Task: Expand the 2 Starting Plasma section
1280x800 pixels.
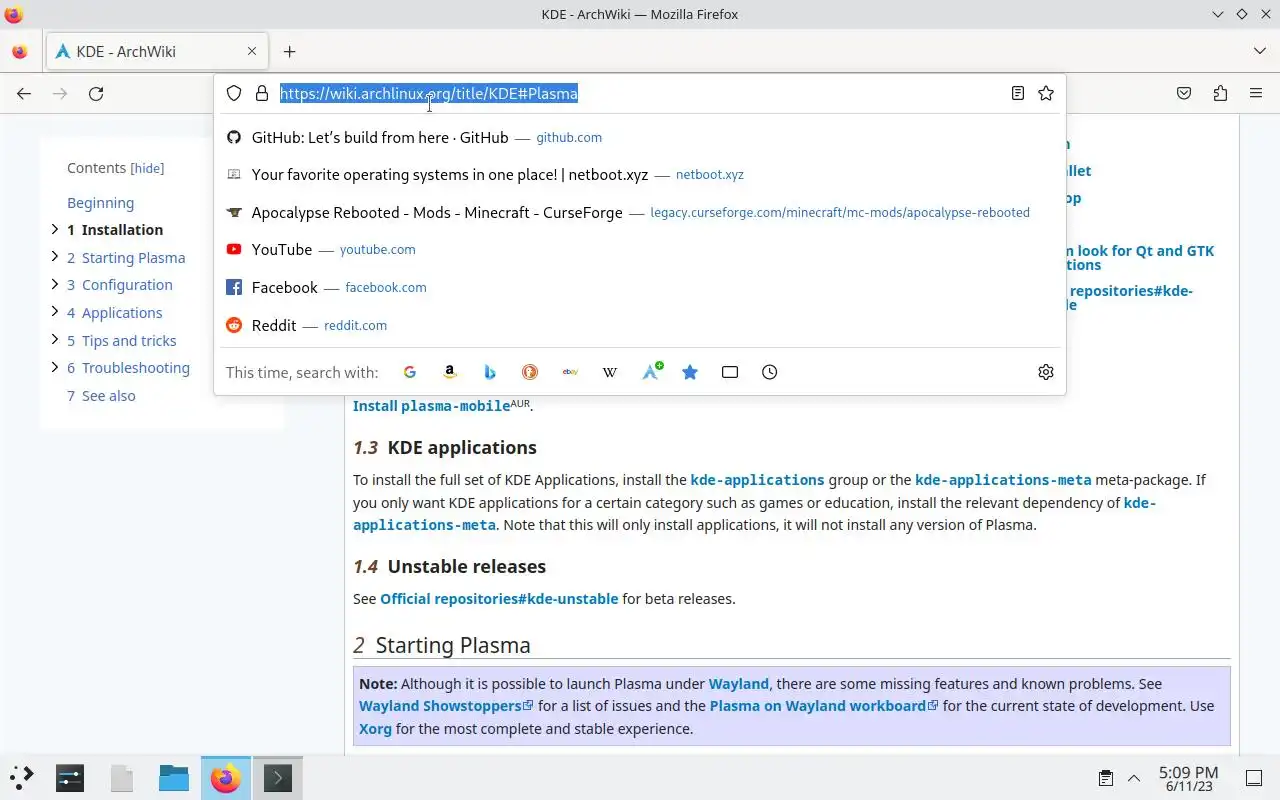Action: click(x=55, y=257)
